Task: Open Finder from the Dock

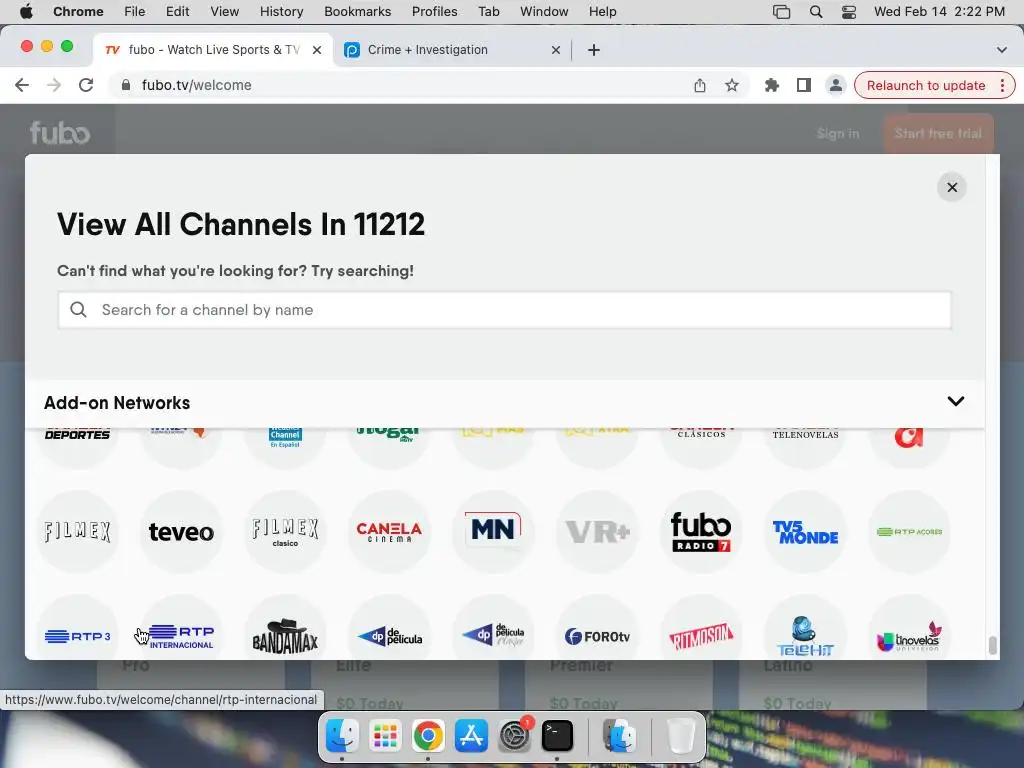Action: click(x=342, y=736)
